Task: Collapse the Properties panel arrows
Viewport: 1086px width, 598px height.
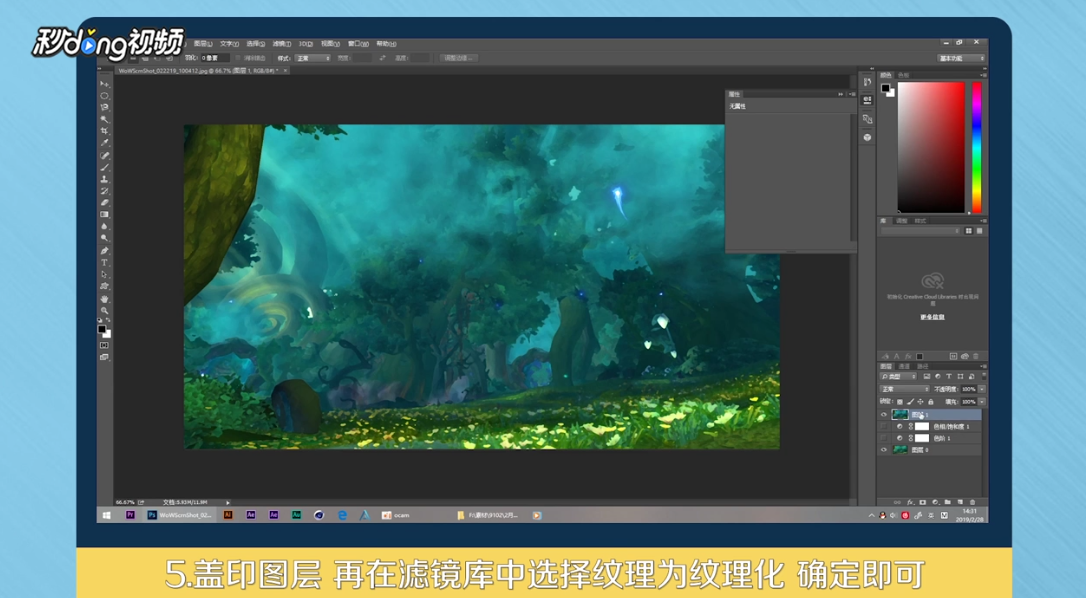Action: [841, 94]
